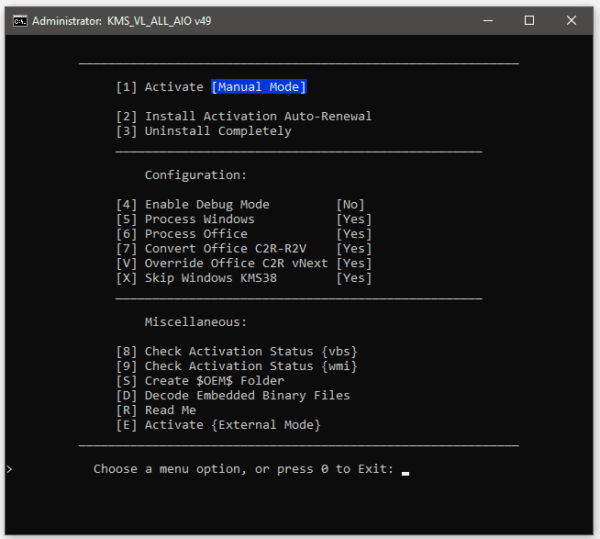Screen dimensions: 600x539
Task: Click Create $OEM$ Folder option
Action: [x=200, y=381]
